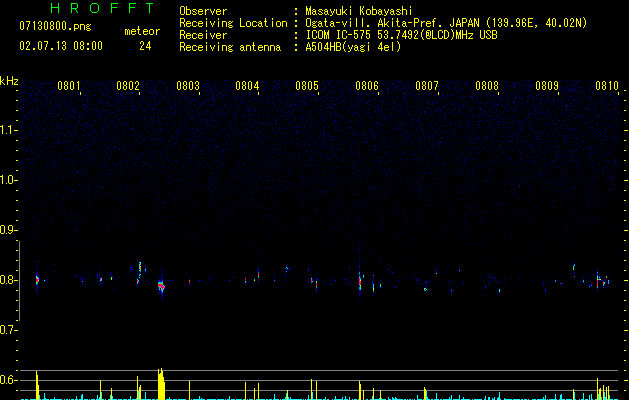Click the 0806 time marker
The image size is (629, 400).
[x=367, y=85]
